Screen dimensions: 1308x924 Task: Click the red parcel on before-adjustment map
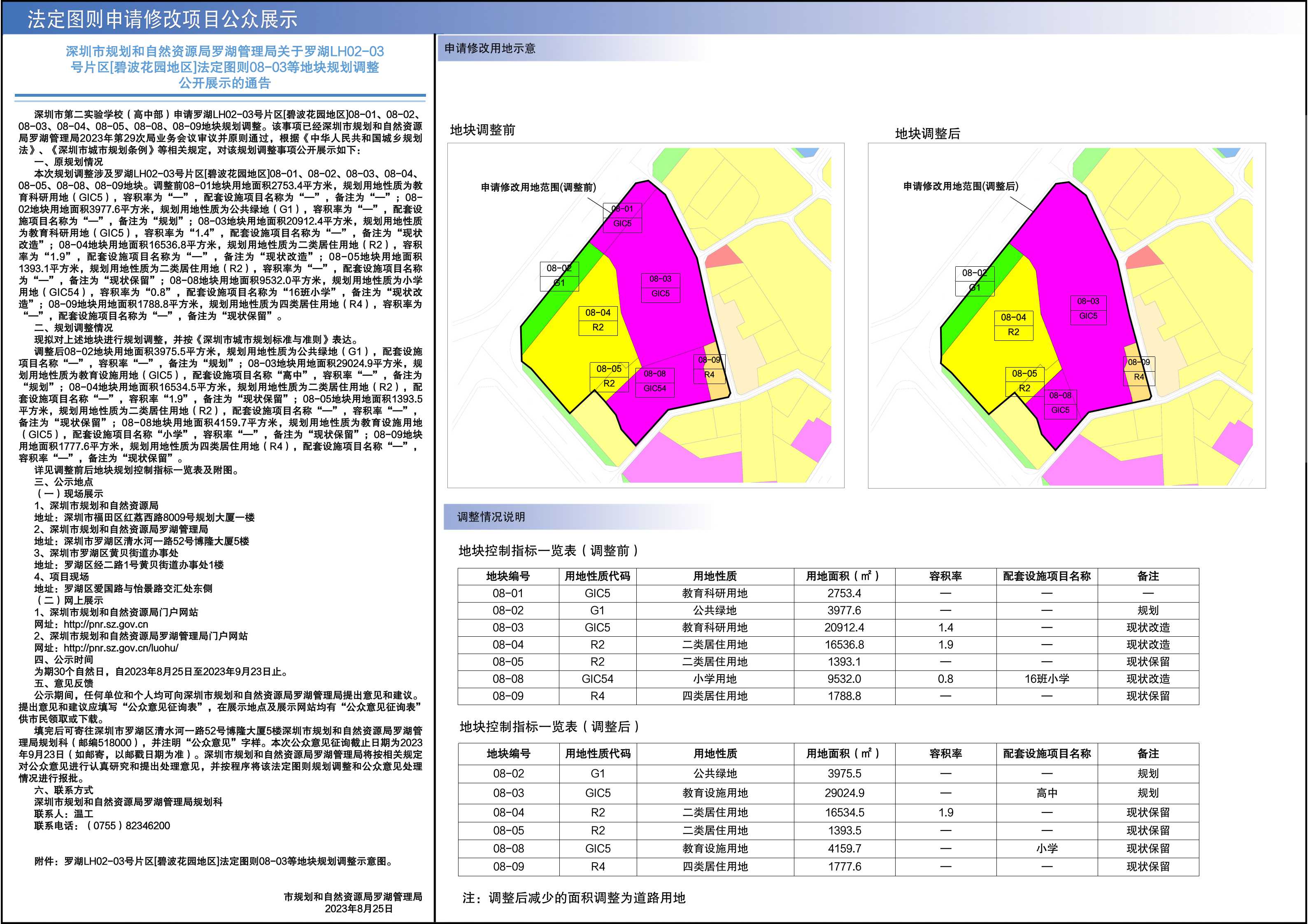pyautogui.click(x=722, y=258)
